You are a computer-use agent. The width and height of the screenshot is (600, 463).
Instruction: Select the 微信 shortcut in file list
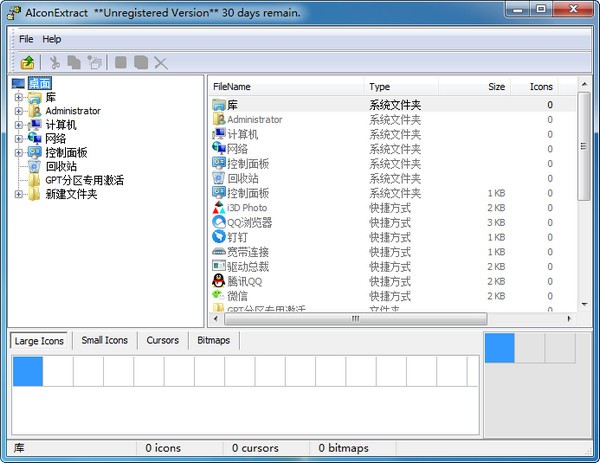pos(237,296)
